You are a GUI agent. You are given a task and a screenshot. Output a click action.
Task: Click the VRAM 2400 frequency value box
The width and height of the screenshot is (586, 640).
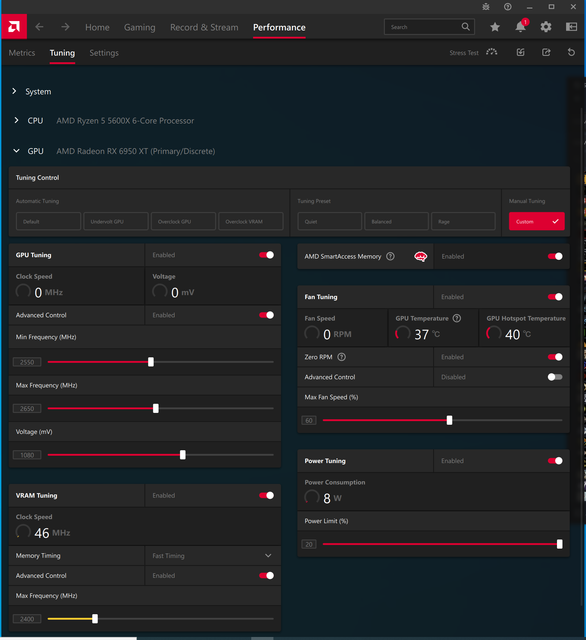pos(27,619)
